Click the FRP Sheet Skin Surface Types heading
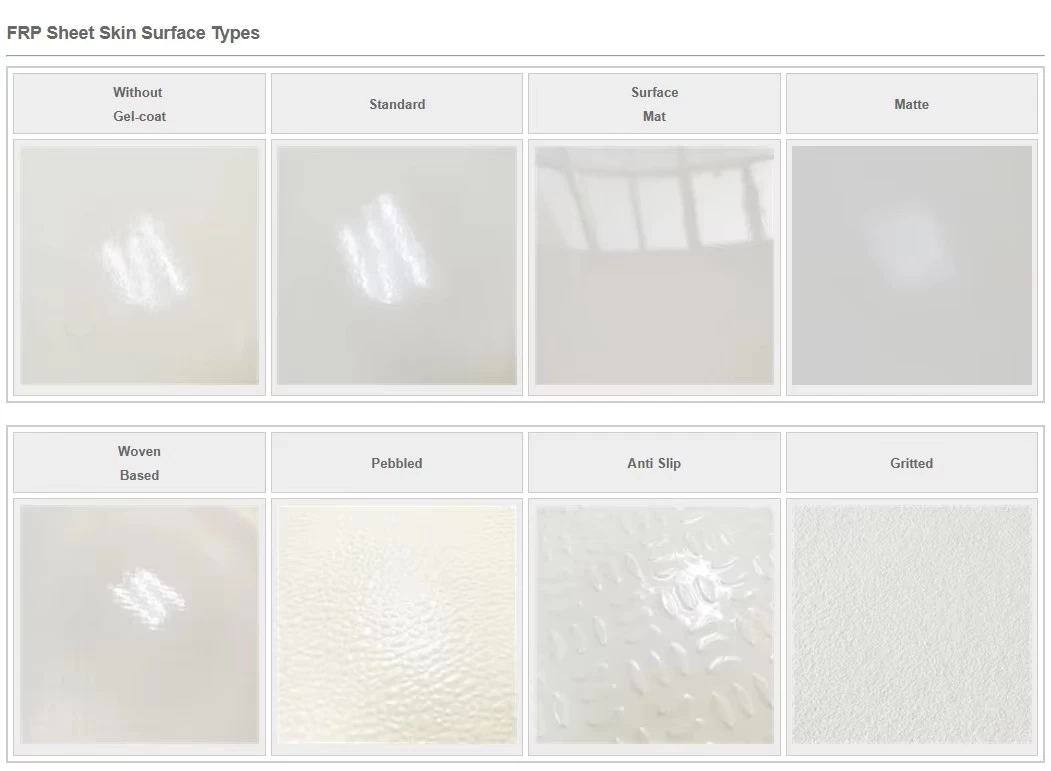Image resolution: width=1051 pixels, height=771 pixels. tap(133, 33)
